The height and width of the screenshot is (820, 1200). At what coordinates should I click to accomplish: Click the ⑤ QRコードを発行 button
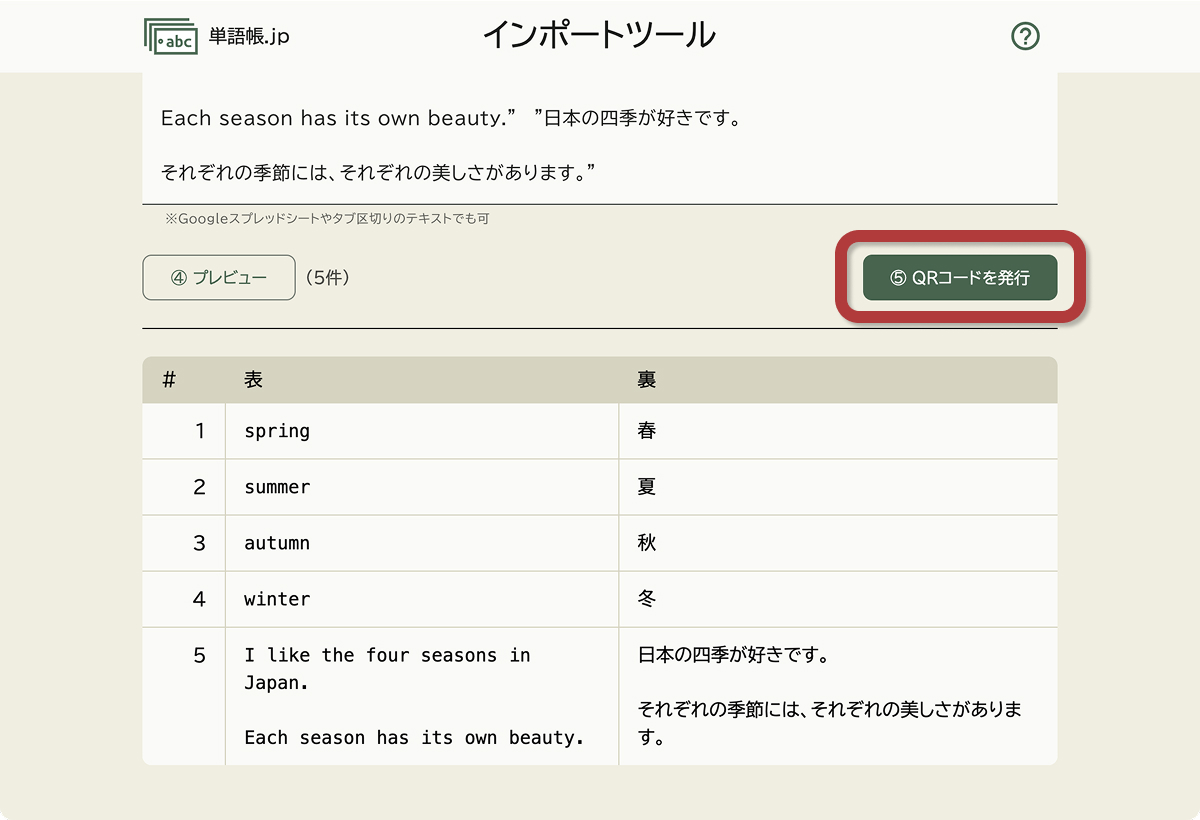click(x=958, y=278)
